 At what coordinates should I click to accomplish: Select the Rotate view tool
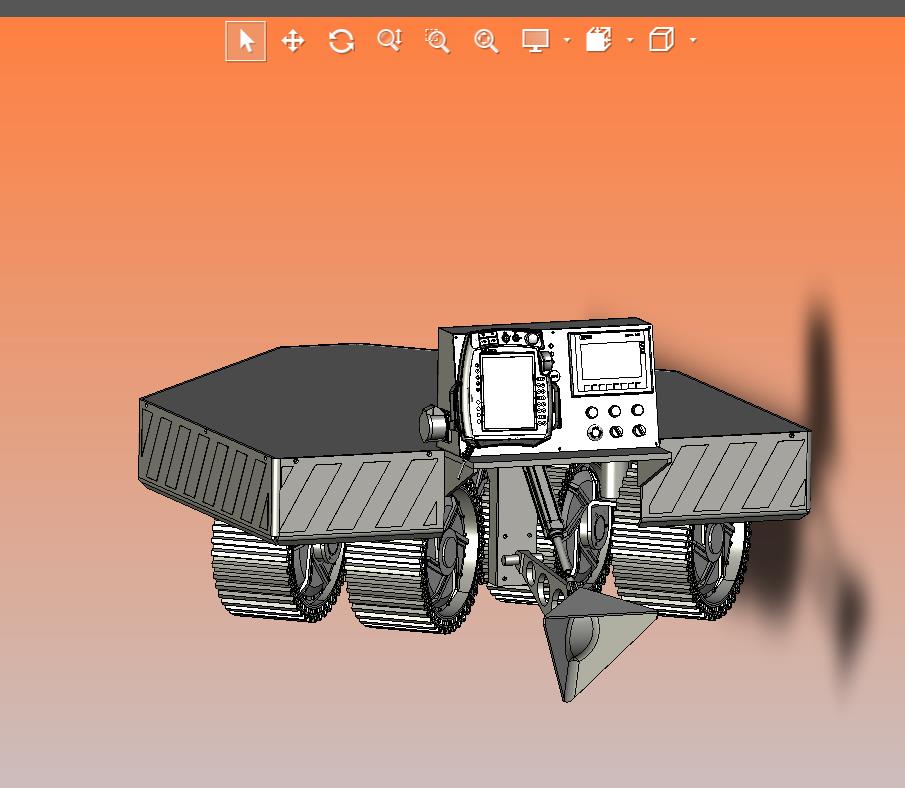(341, 42)
